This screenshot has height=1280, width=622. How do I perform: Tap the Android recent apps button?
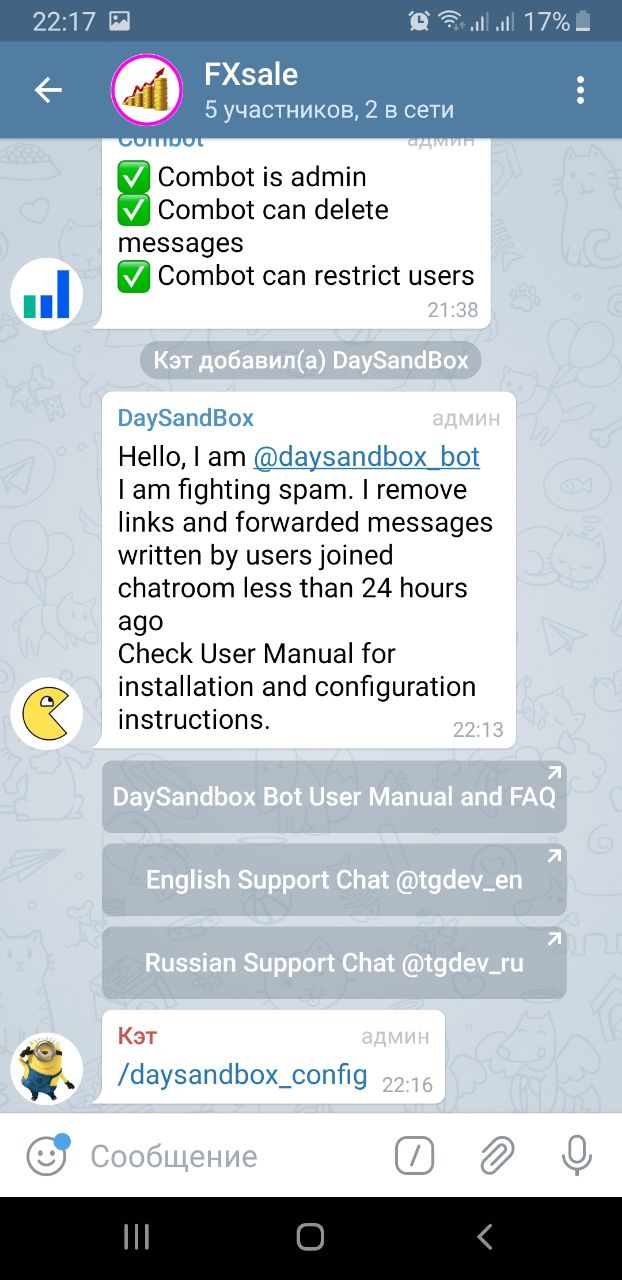coord(136,1237)
